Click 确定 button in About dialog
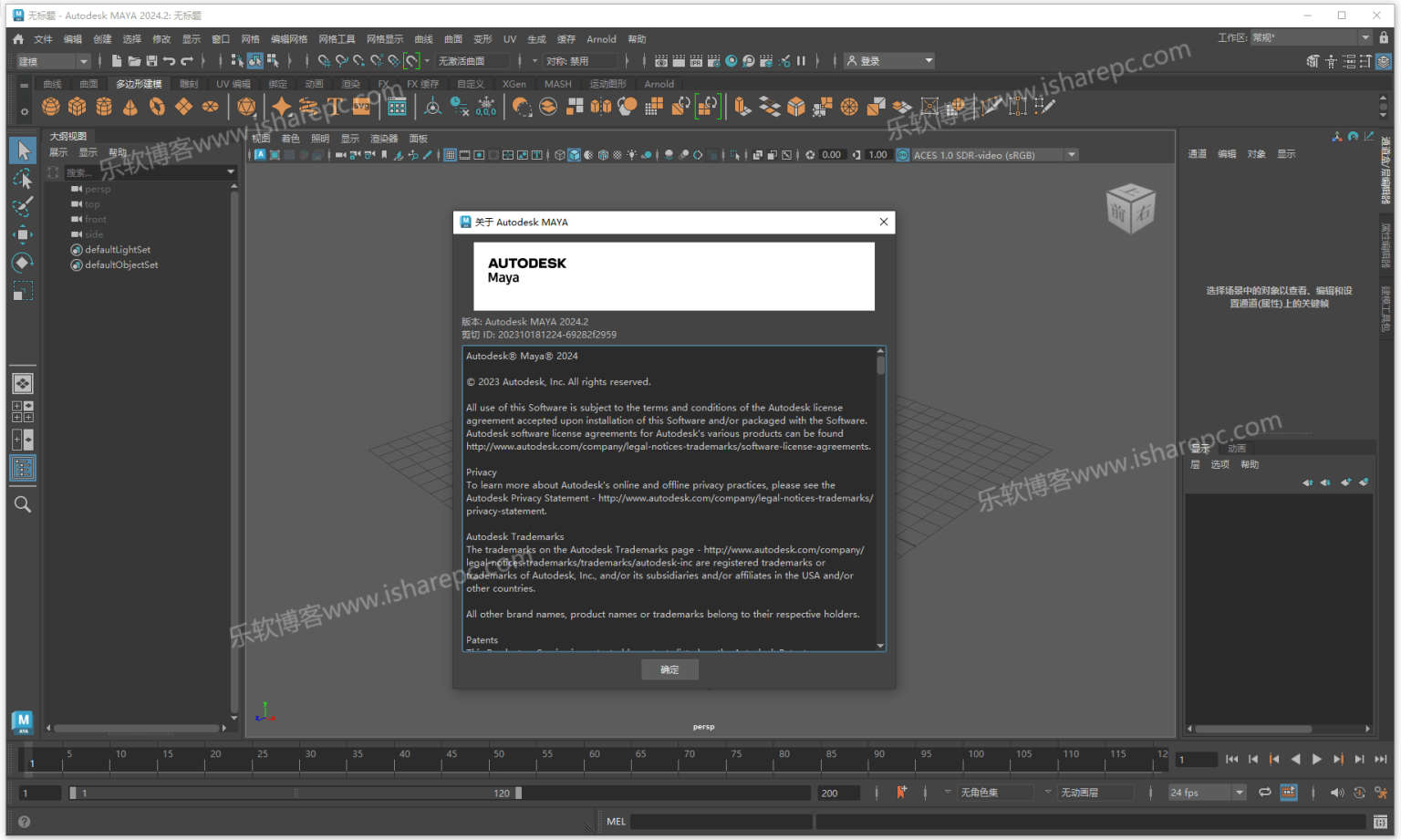This screenshot has height=840, width=1401. pos(669,669)
